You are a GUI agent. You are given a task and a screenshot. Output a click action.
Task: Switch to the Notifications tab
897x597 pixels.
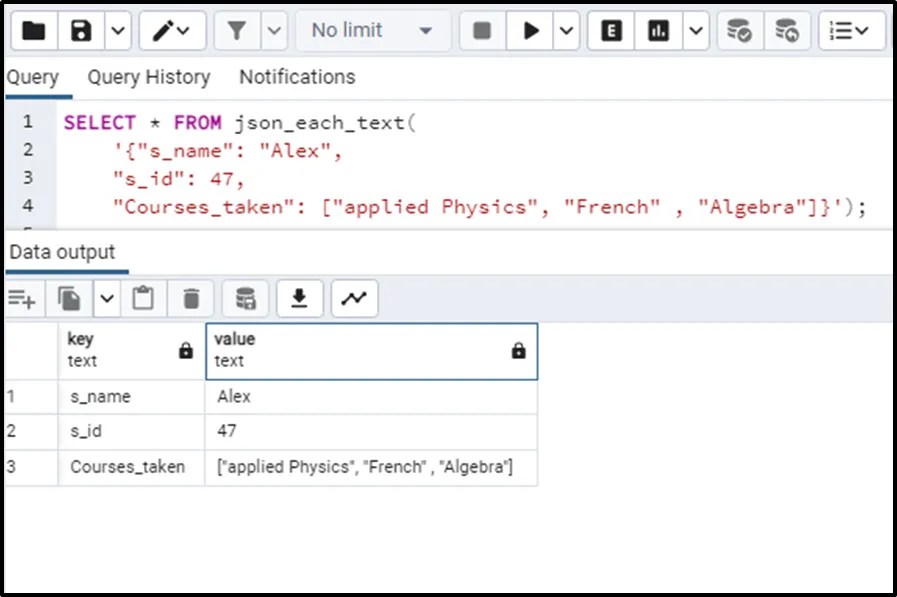pos(297,77)
